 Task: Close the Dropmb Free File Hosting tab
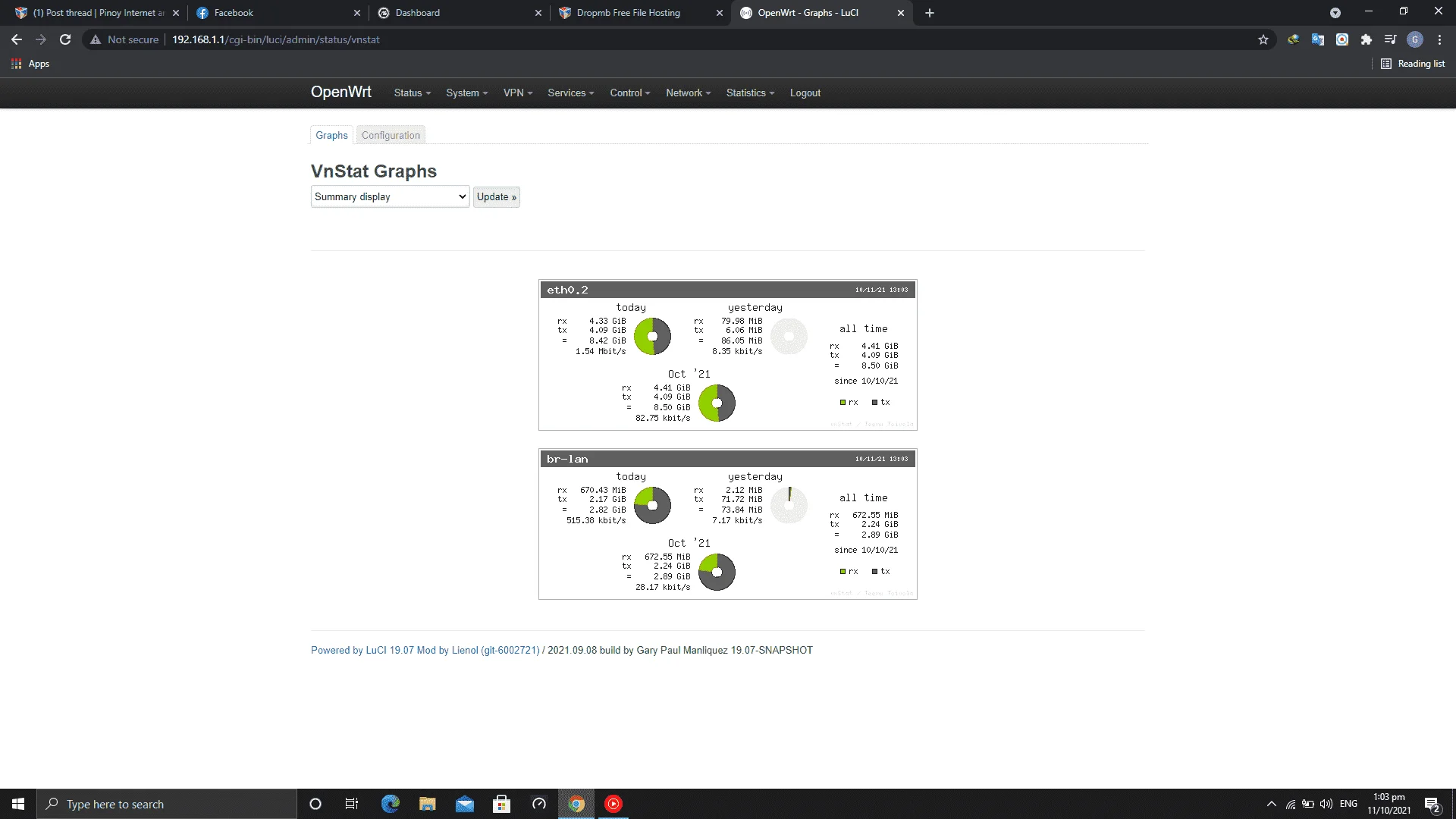tap(720, 13)
